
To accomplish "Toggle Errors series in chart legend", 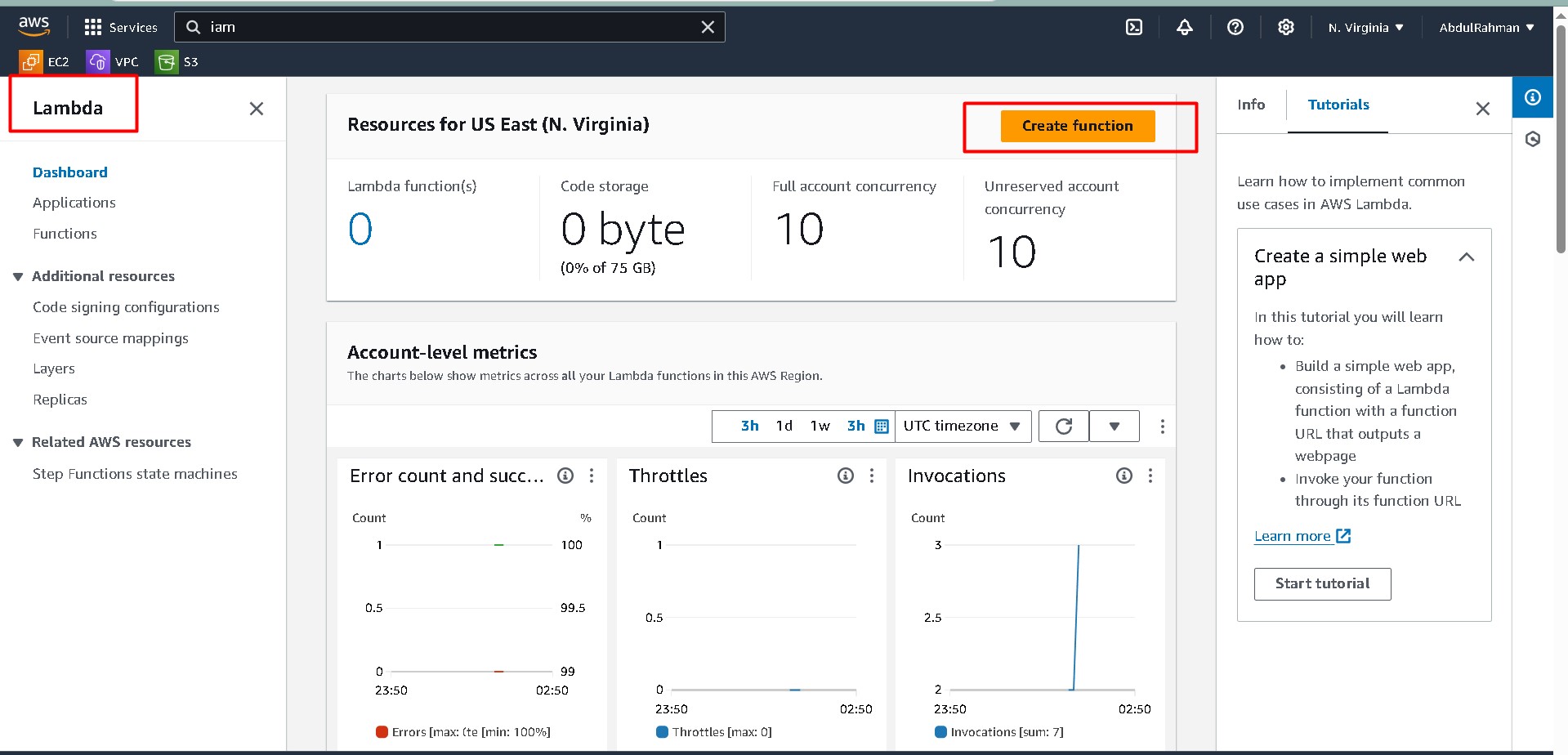I will click(x=462, y=732).
